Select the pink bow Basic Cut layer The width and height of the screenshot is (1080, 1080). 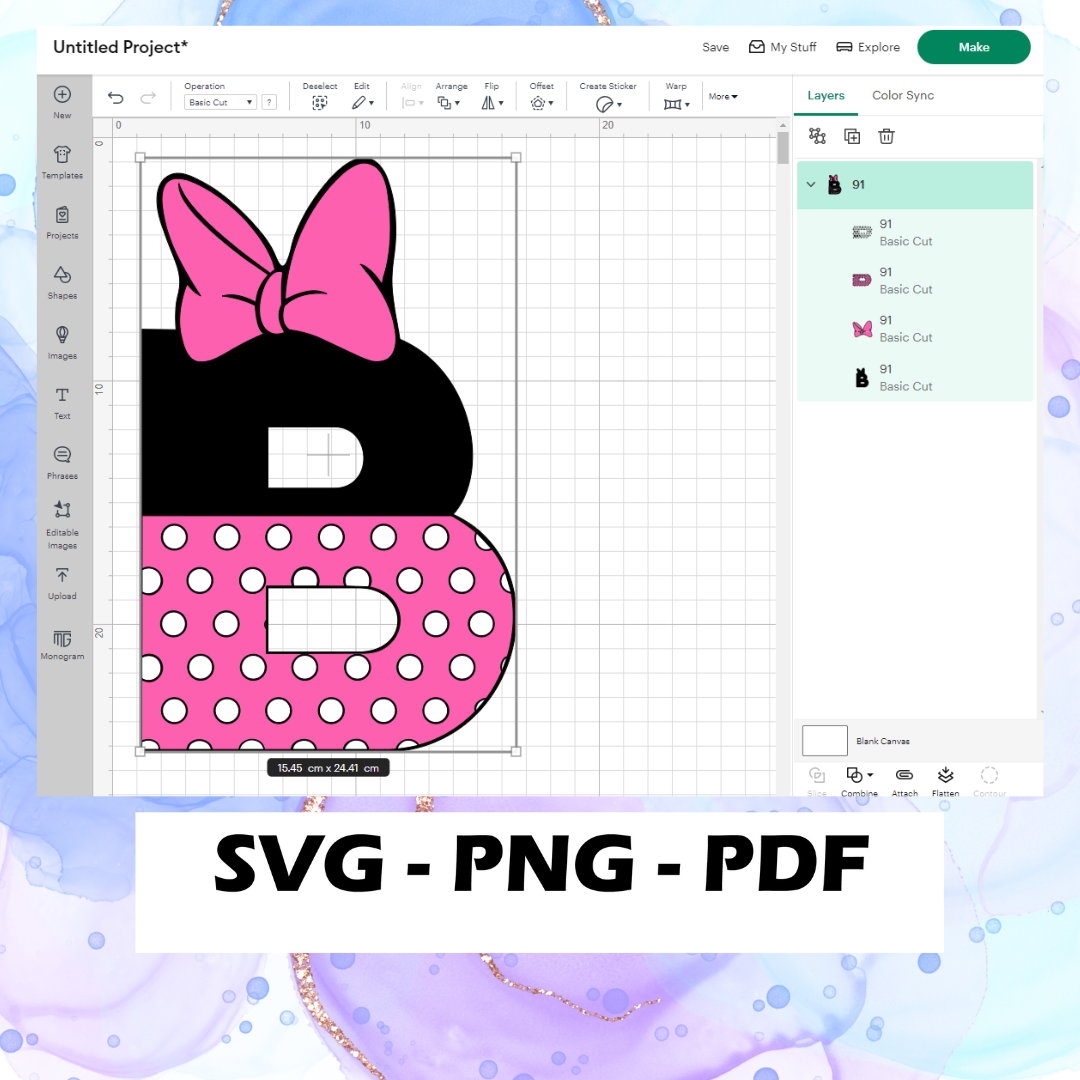pos(915,329)
